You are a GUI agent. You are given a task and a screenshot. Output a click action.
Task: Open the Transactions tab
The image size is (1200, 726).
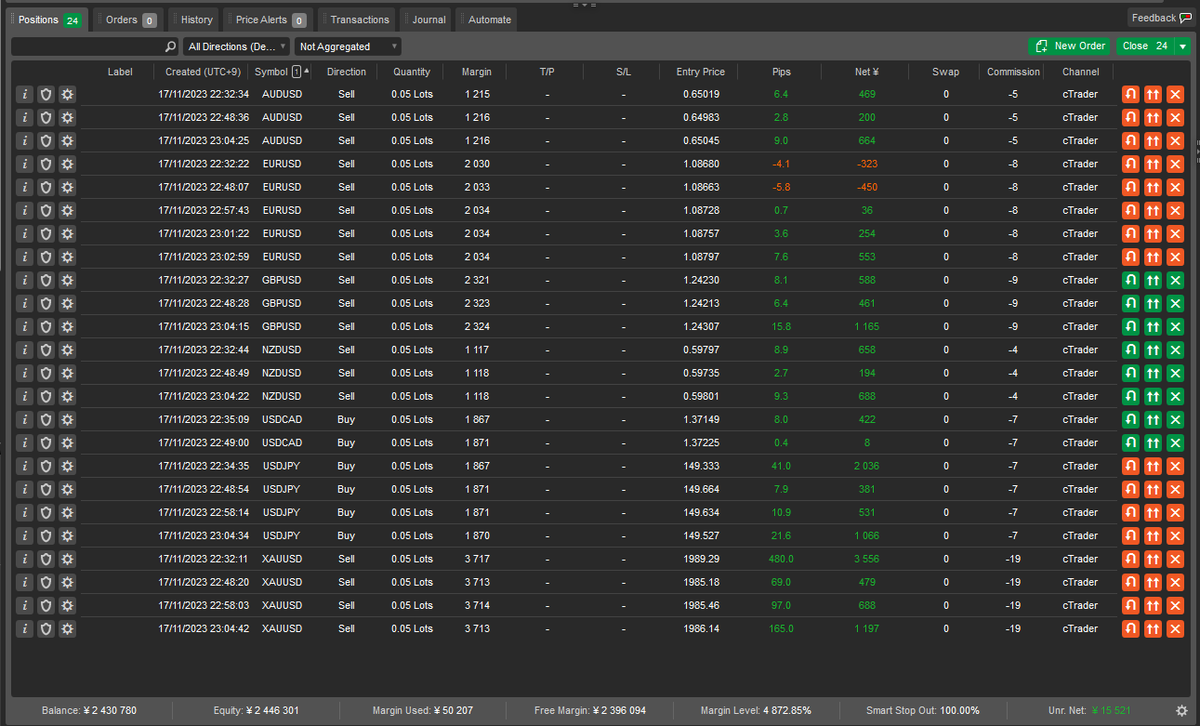[356, 19]
